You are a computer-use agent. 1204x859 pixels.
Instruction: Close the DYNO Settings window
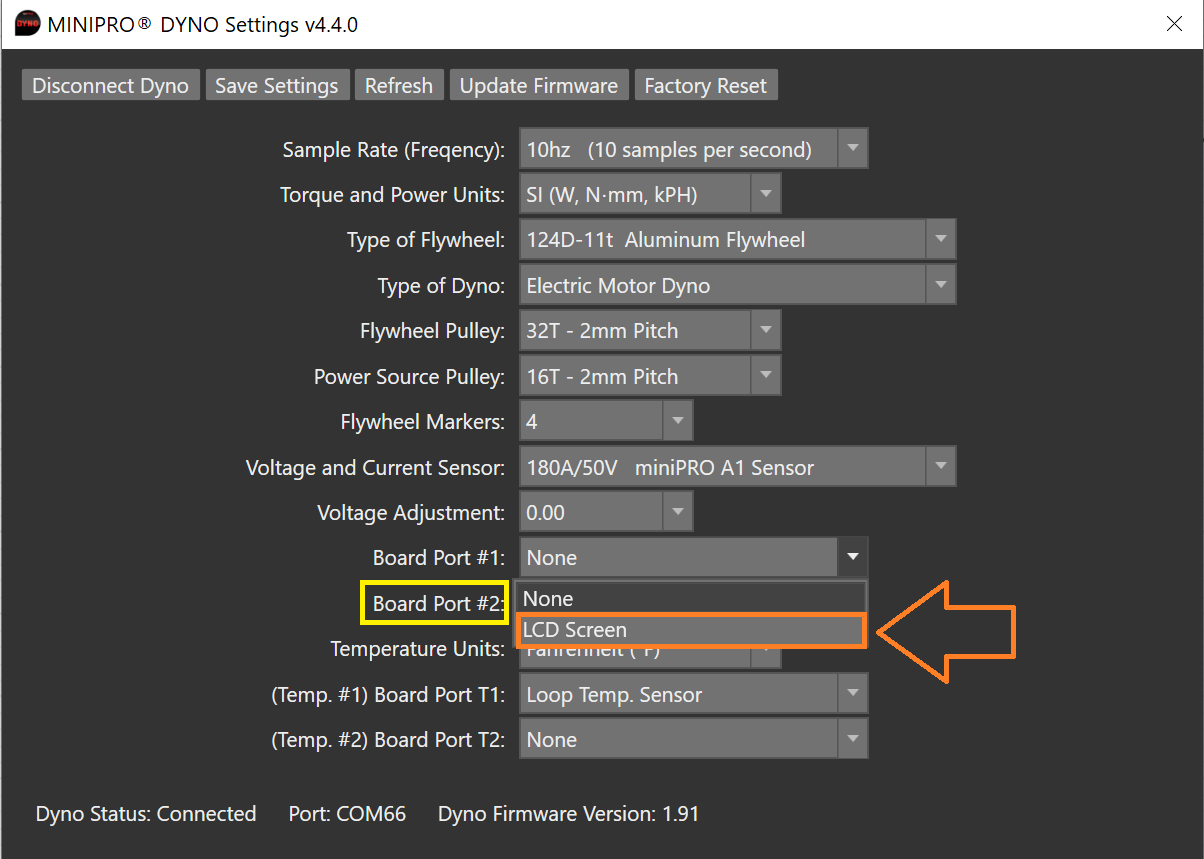[x=1175, y=25]
